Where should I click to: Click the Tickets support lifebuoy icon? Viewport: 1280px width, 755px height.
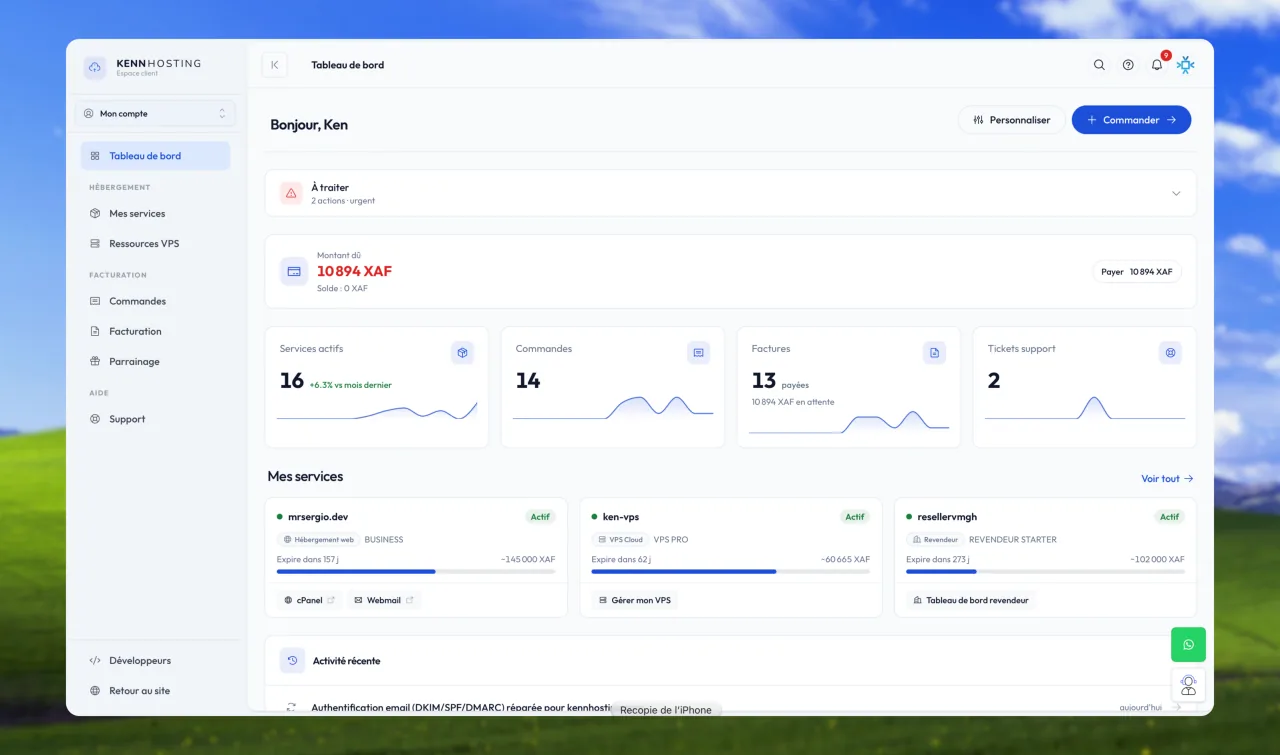point(1170,352)
